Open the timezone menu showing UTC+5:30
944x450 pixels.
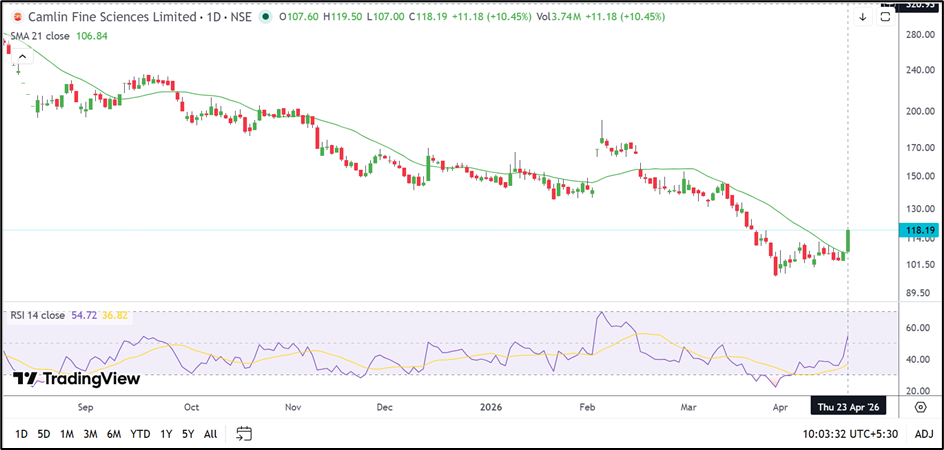coord(850,433)
